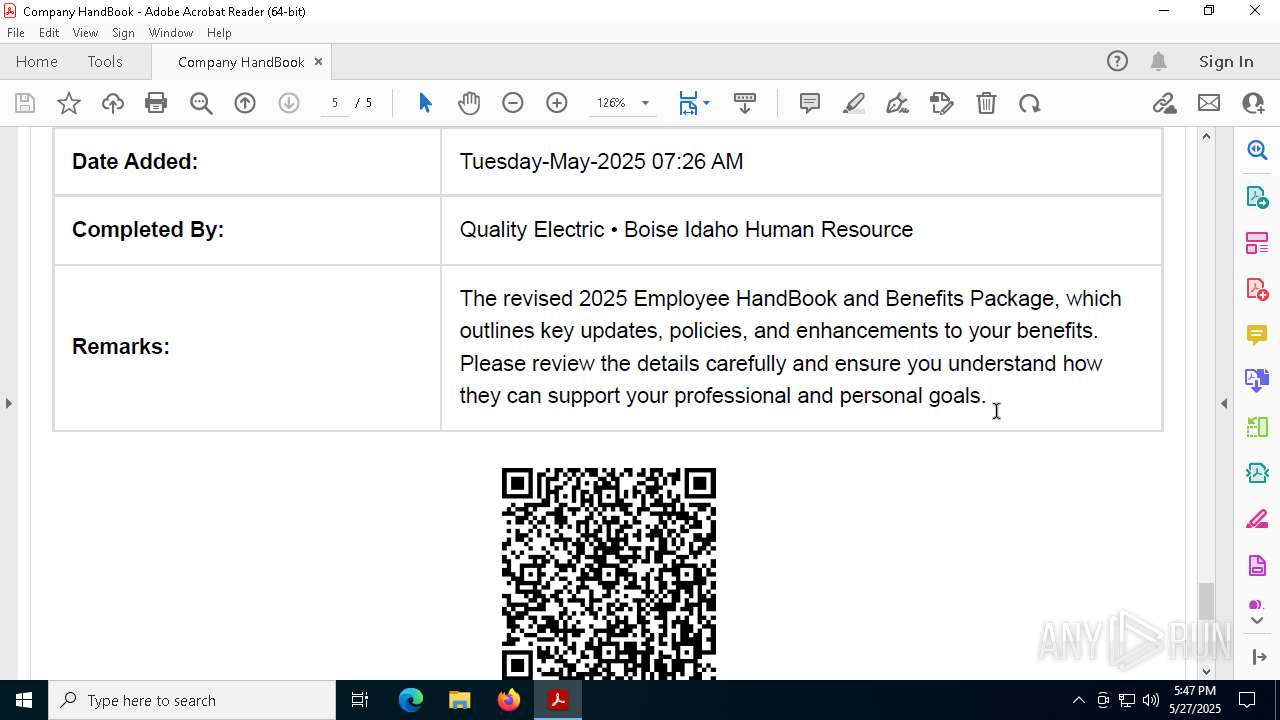Viewport: 1280px width, 720px height.
Task: Click the QR code image
Action: [x=609, y=574]
